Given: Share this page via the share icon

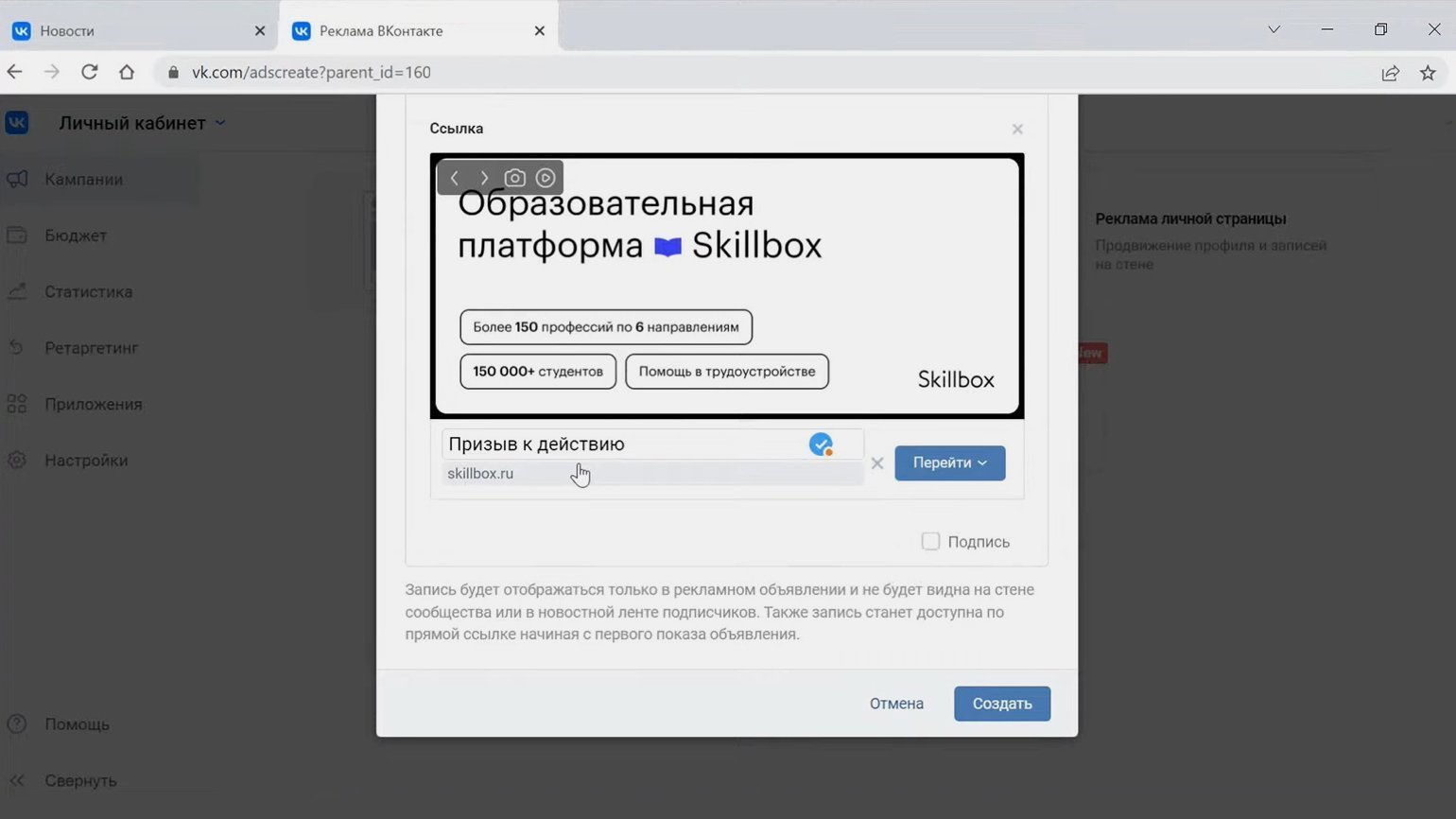Looking at the screenshot, I should (1390, 73).
